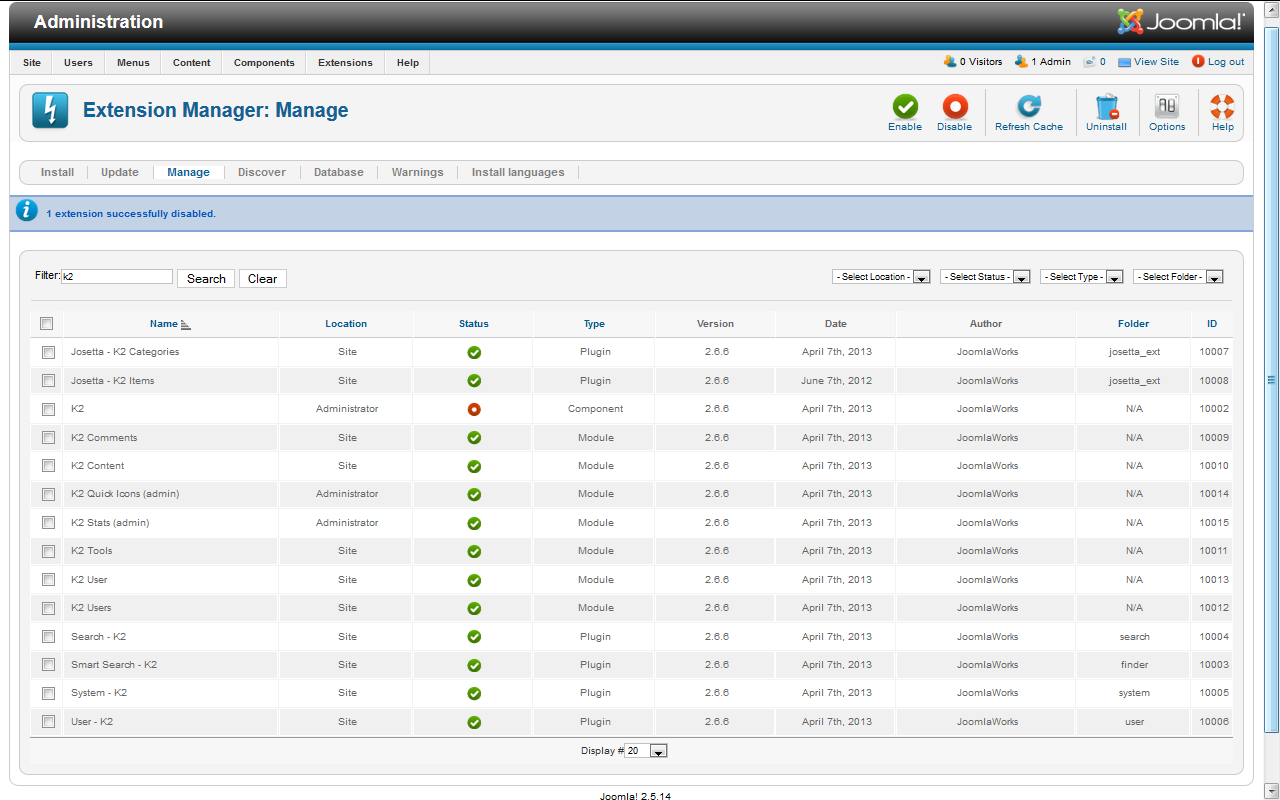The height and width of the screenshot is (800, 1280).
Task: Open the Select Folder dropdown
Action: click(x=1178, y=277)
